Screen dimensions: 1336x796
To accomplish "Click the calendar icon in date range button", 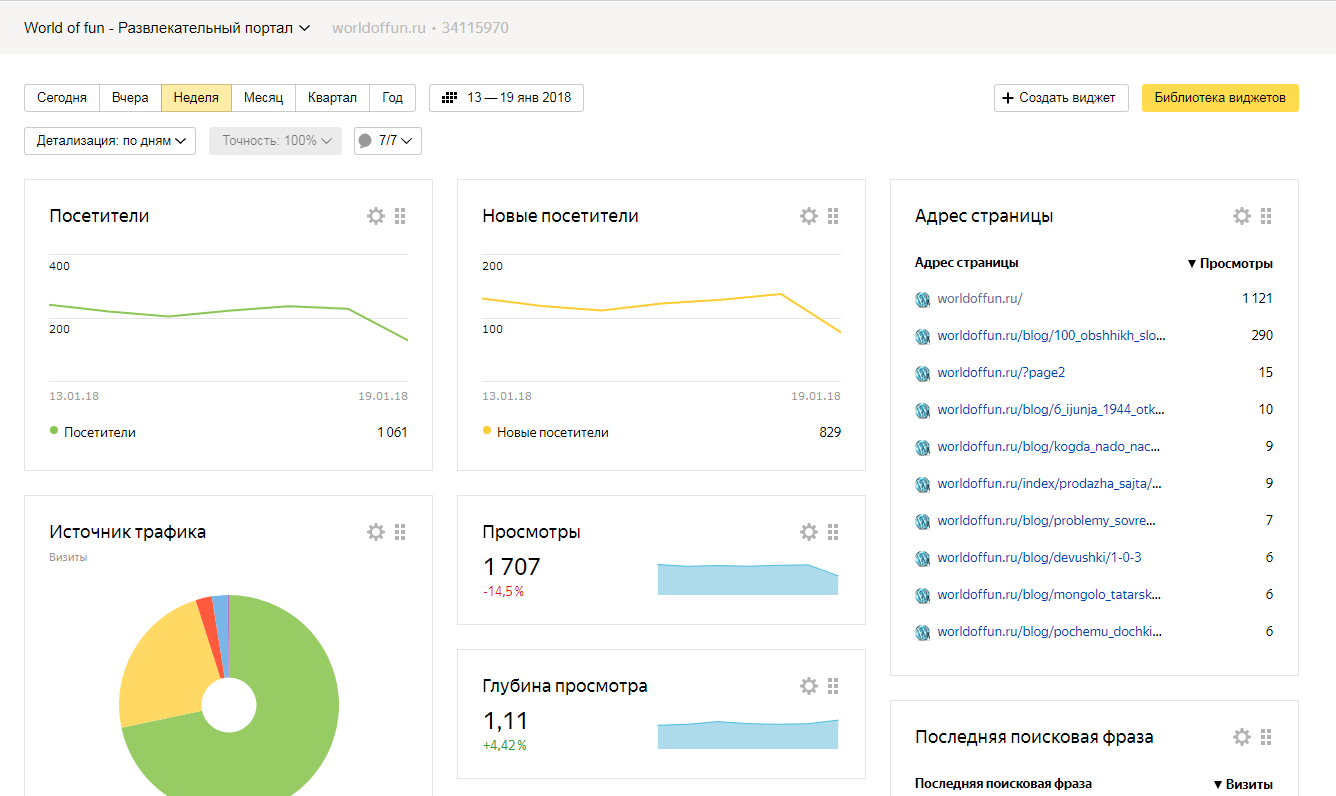I will pyautogui.click(x=450, y=98).
